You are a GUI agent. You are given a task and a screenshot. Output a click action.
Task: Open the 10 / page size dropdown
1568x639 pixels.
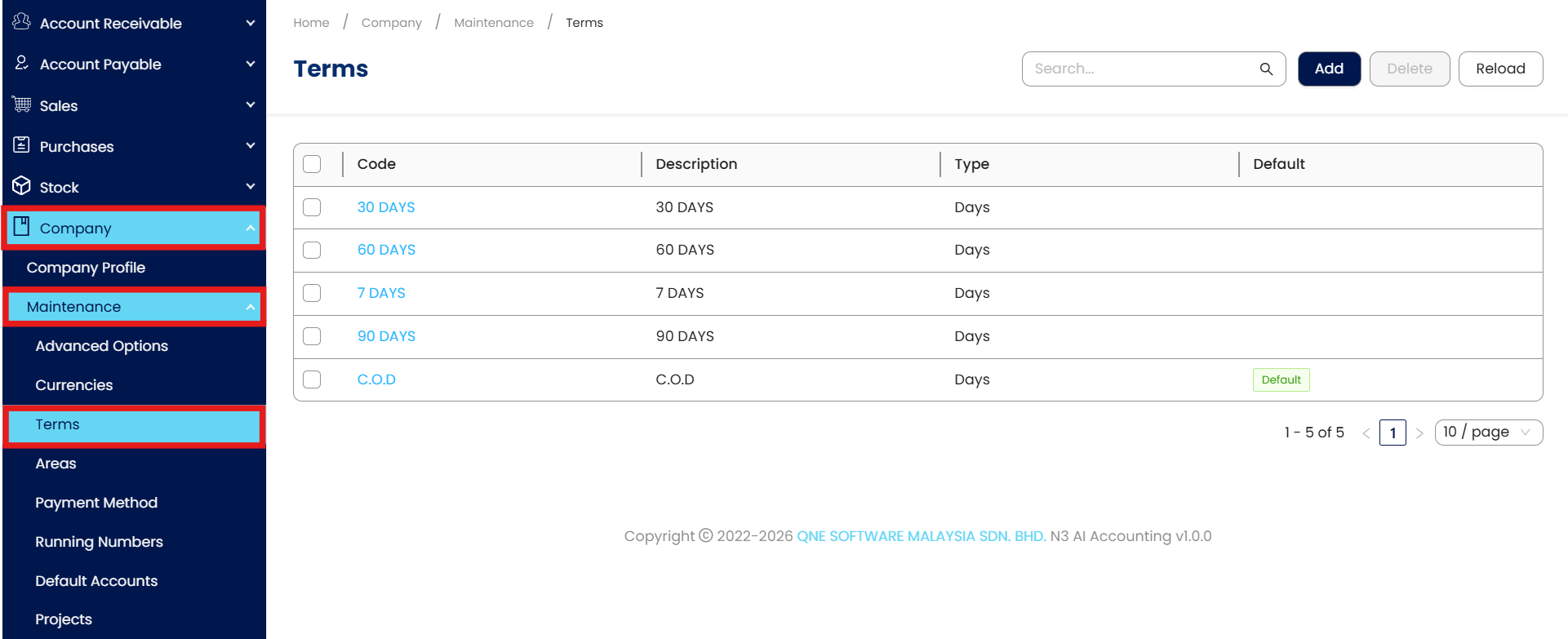1488,433
